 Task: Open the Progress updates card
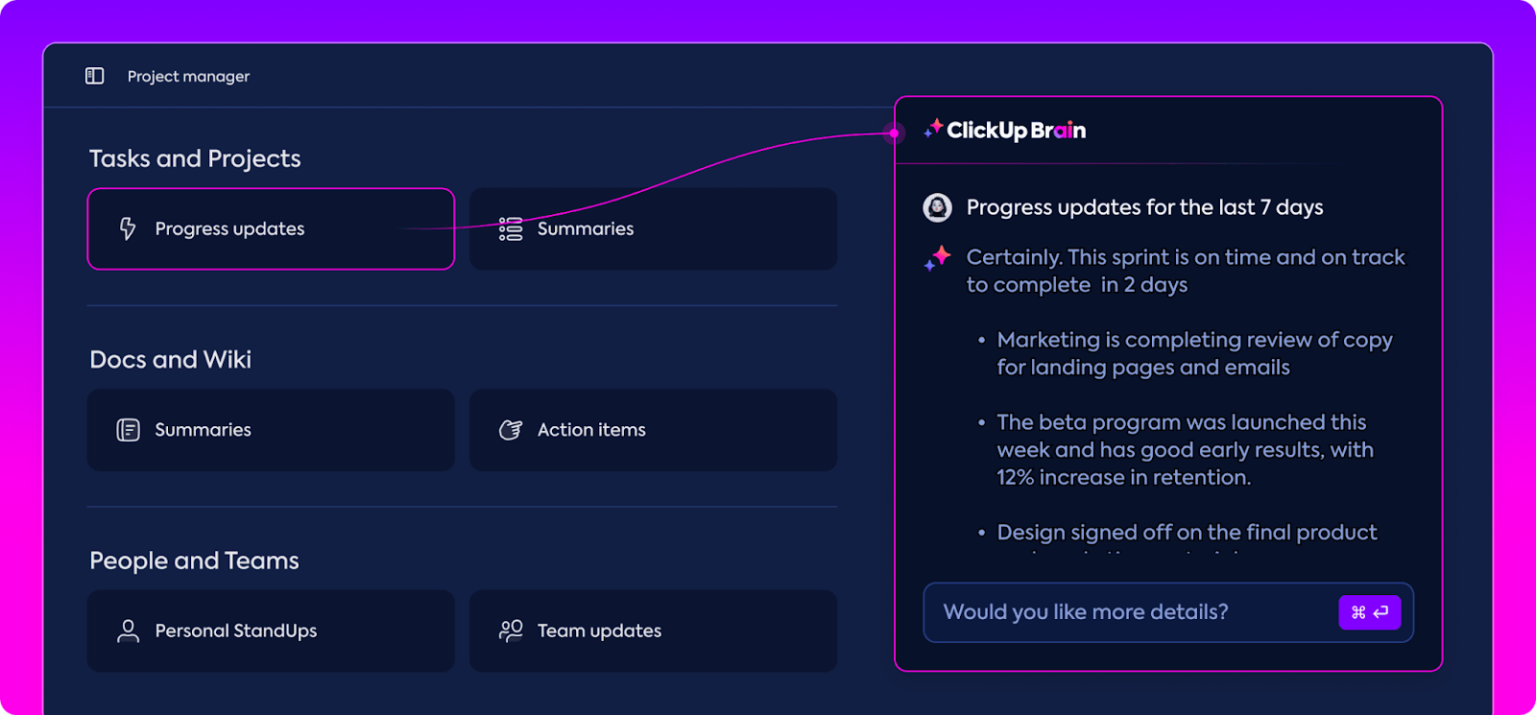tap(270, 229)
